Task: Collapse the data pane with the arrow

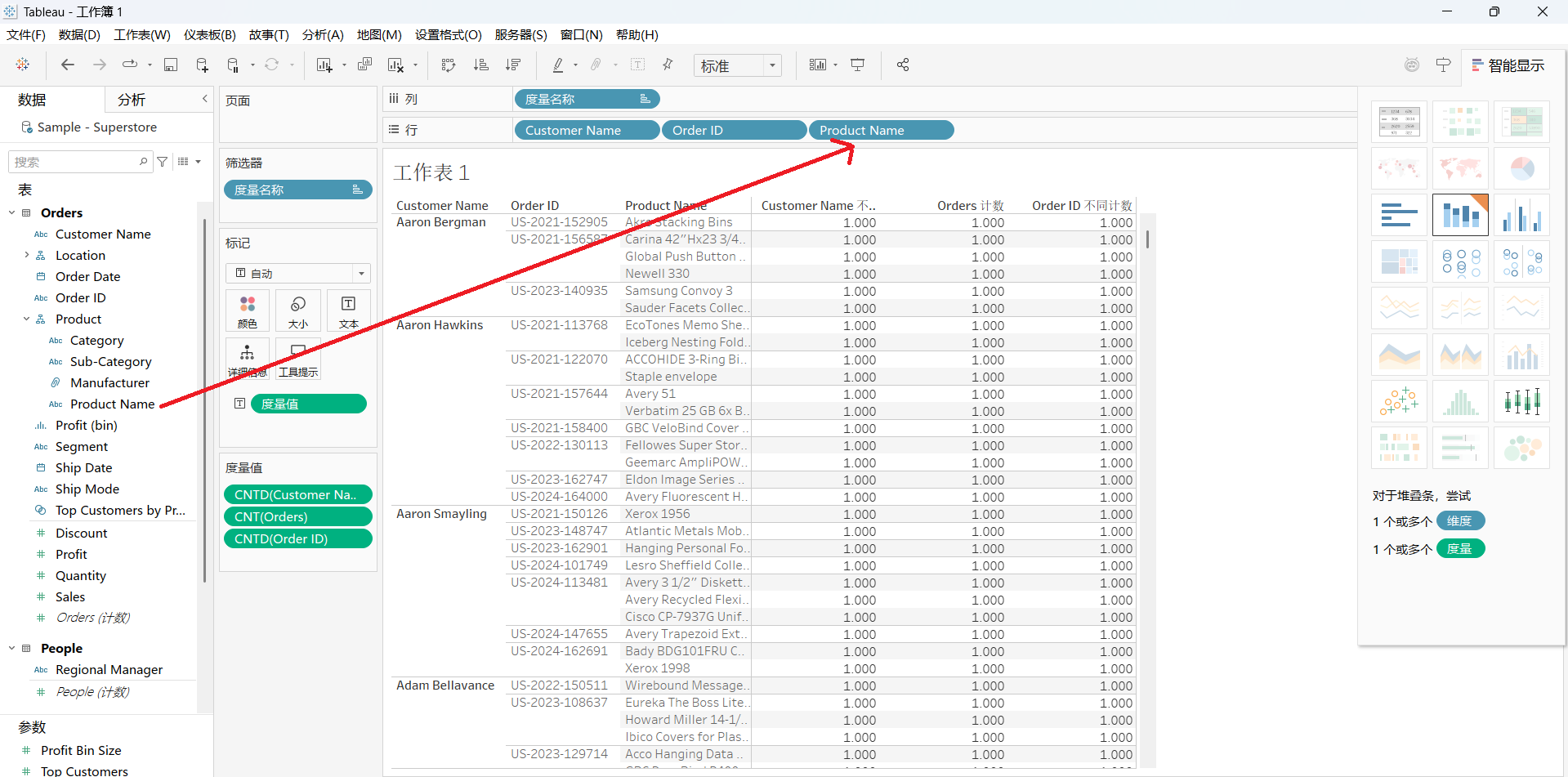Action: click(x=205, y=99)
